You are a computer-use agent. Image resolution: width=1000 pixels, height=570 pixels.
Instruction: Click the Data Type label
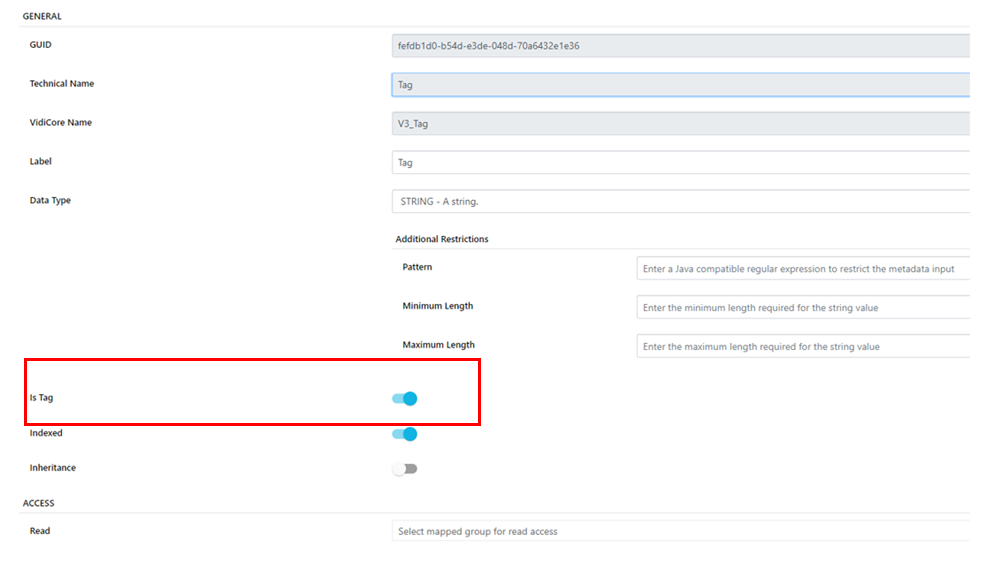pyautogui.click(x=50, y=201)
